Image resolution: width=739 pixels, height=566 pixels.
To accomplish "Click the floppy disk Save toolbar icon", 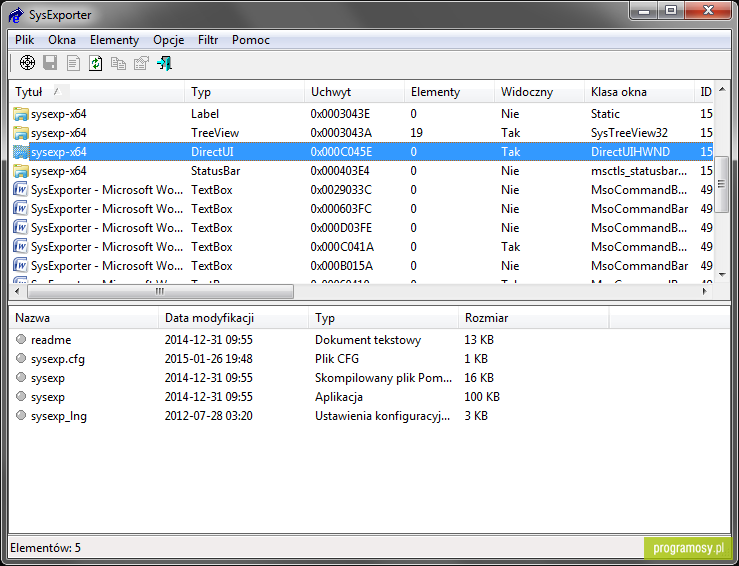I will click(50, 63).
